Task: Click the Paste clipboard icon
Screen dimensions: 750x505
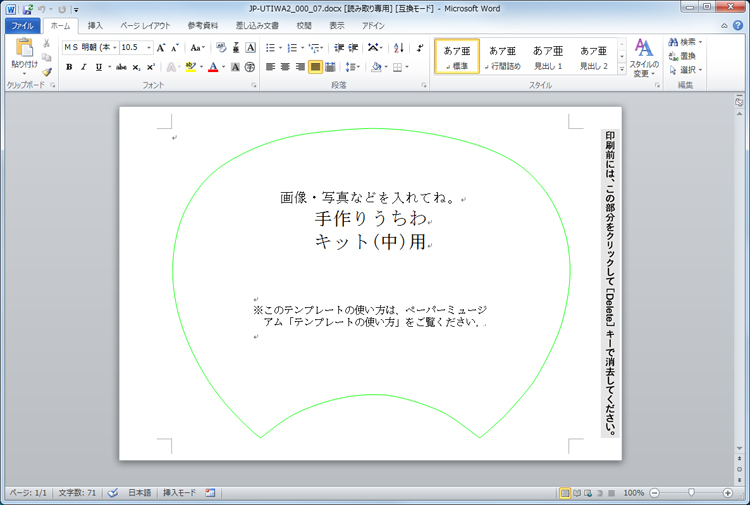Action: (24, 48)
